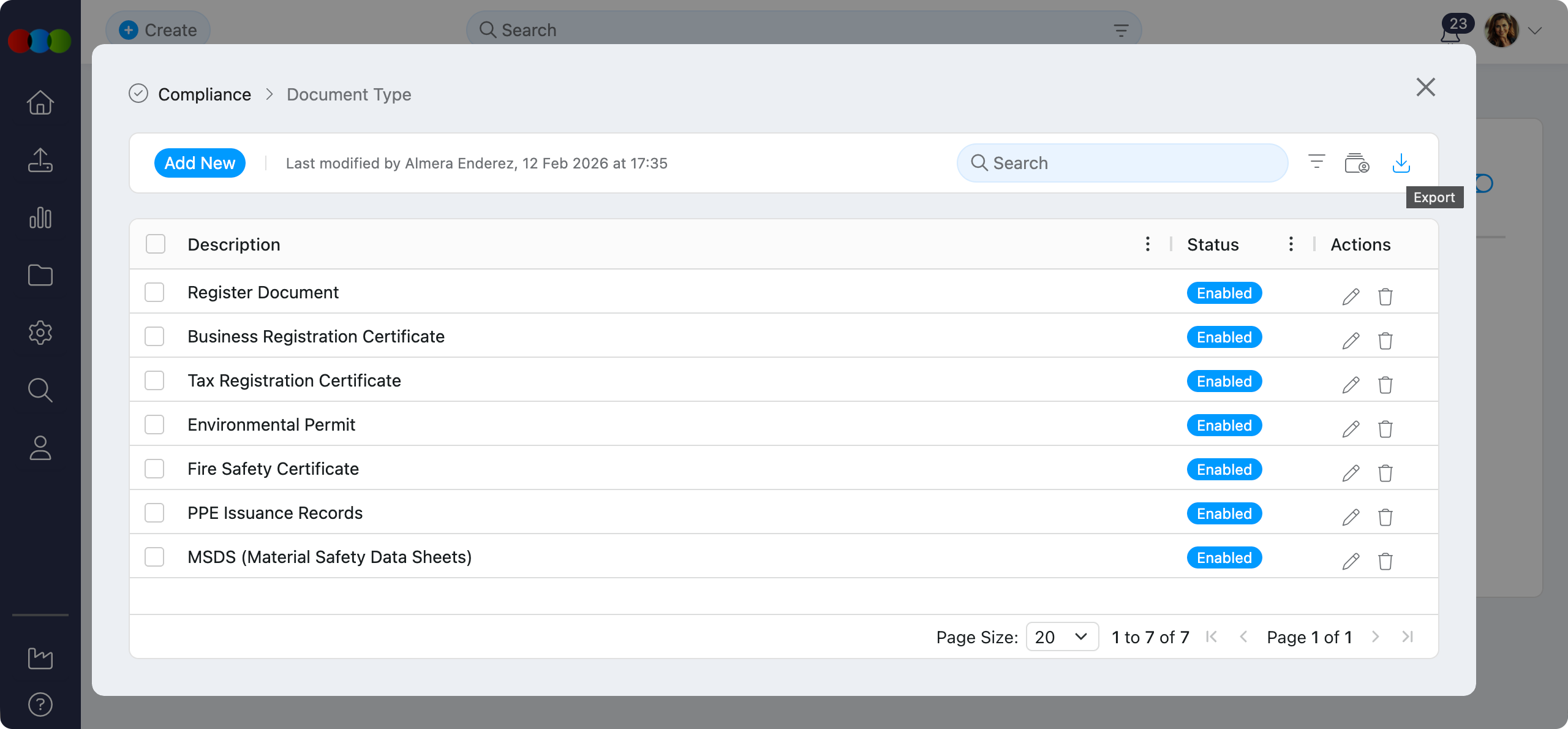The image size is (1568, 729).
Task: Click the pencil icon for Environmental Permit
Action: coord(1351,429)
